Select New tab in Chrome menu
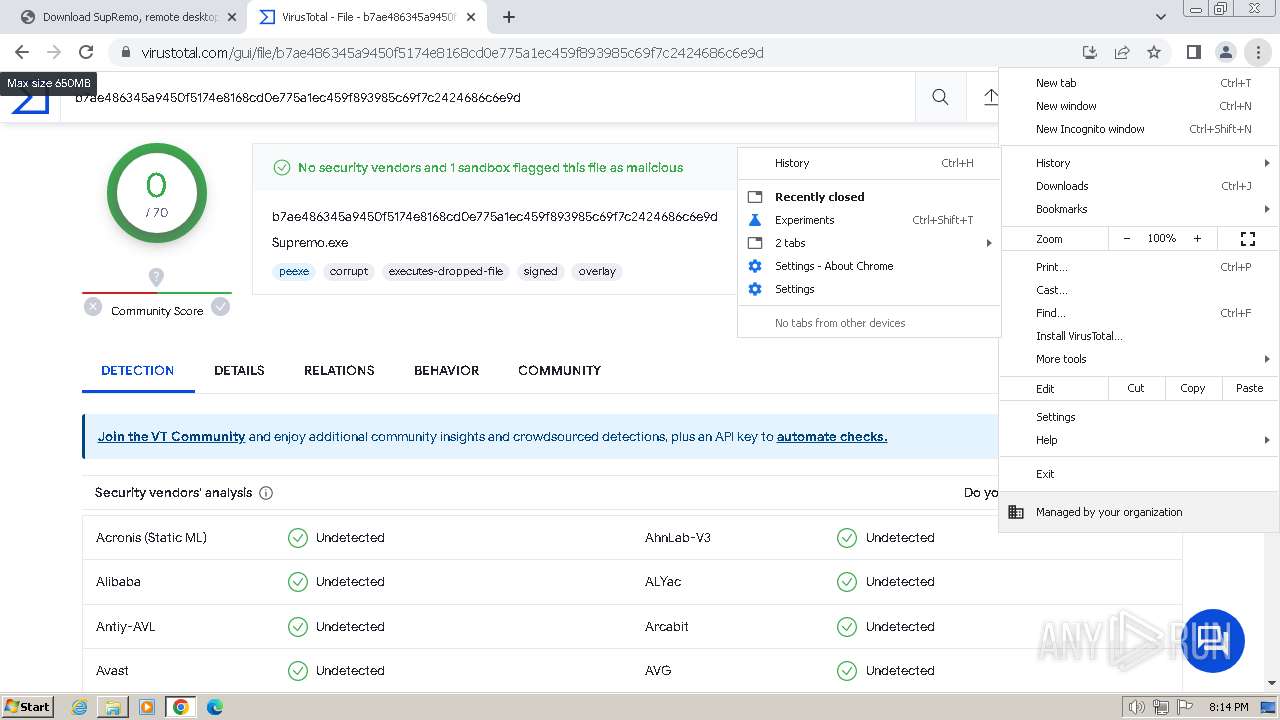This screenshot has height=720, width=1280. (x=1139, y=83)
